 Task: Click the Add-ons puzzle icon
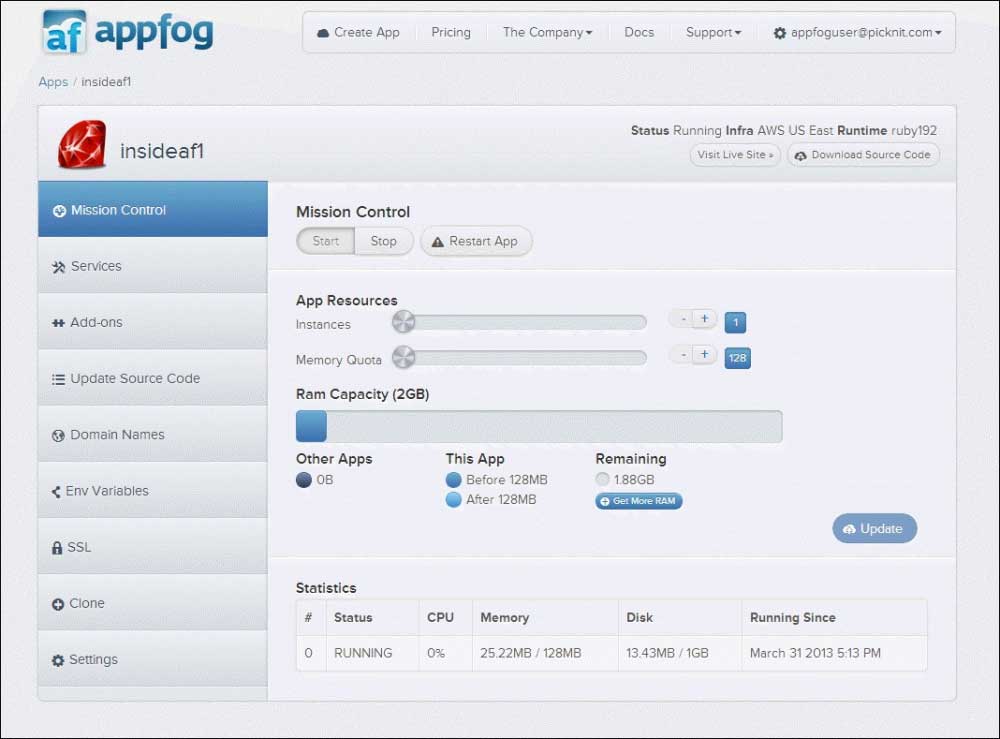(58, 323)
